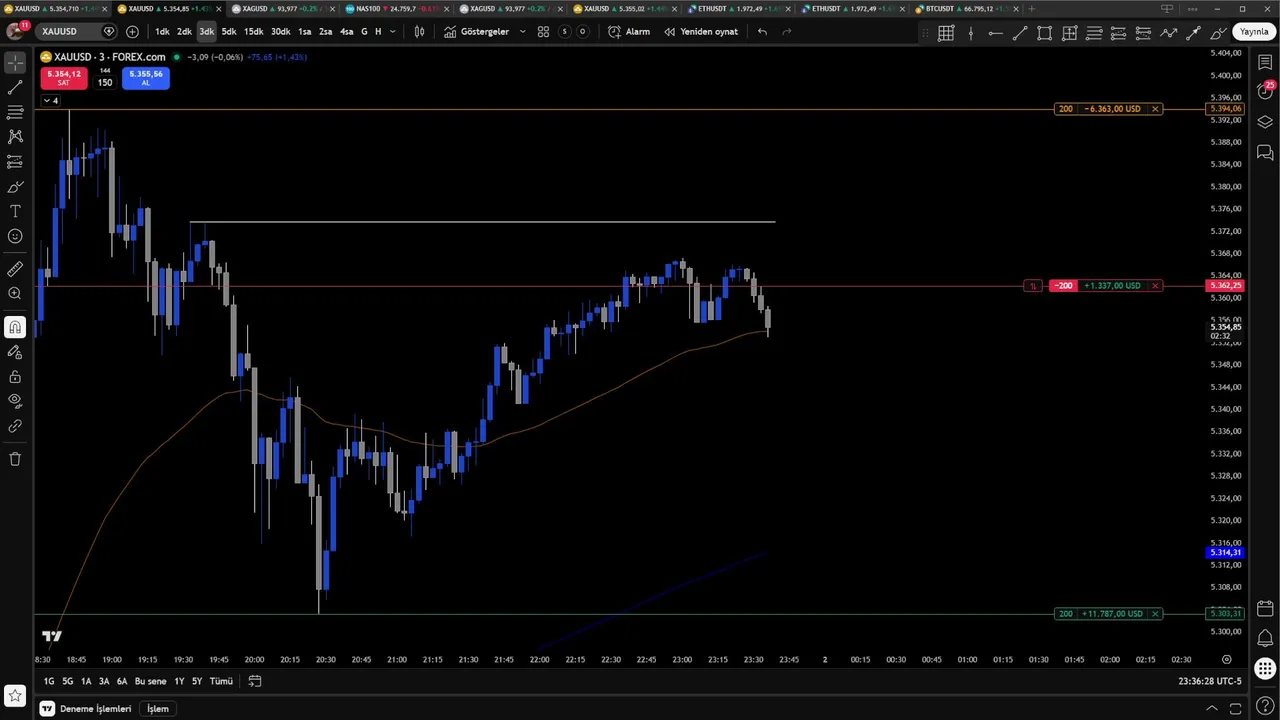Select rectangle tool in favorites toolbar

[1044, 33]
